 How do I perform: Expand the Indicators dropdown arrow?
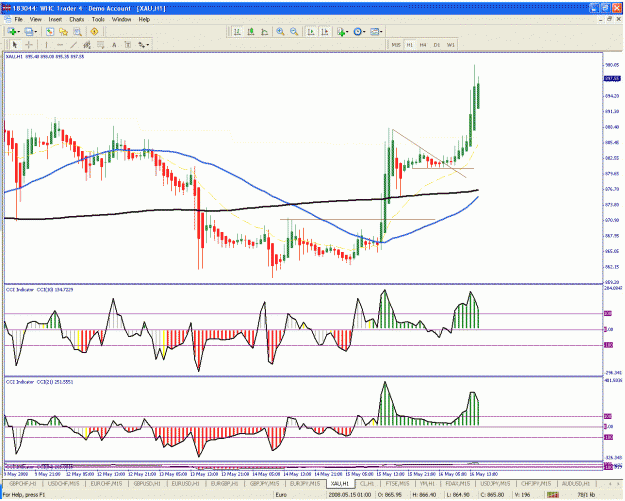pyautogui.click(x=348, y=31)
